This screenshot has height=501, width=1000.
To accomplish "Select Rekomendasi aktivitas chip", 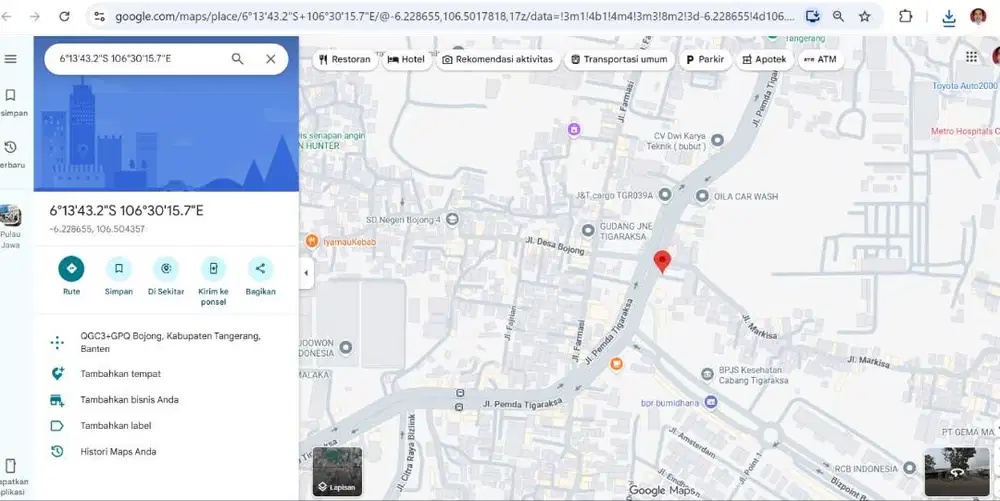I will click(497, 59).
